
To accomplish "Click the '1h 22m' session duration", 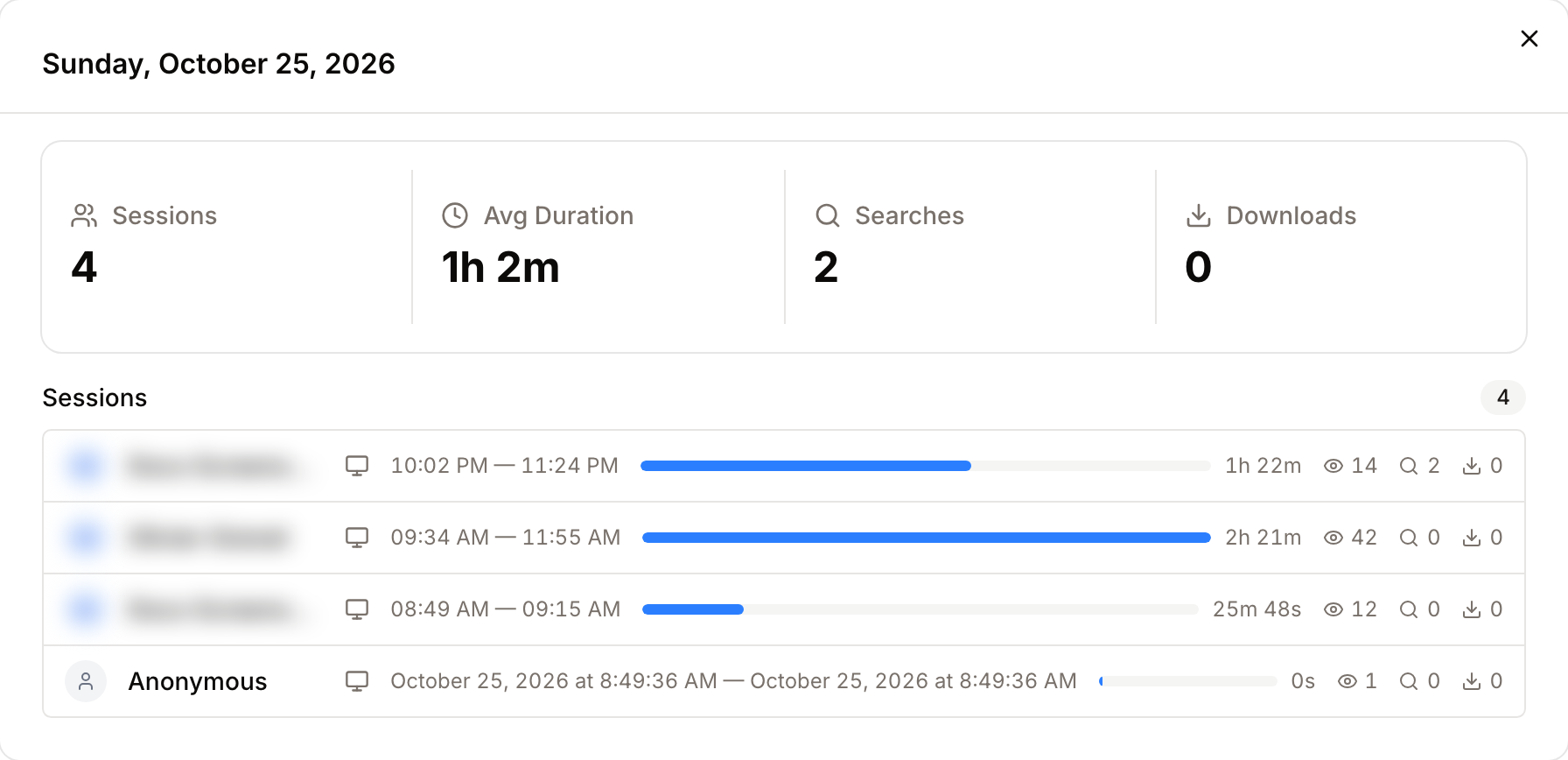I will coord(1263,466).
